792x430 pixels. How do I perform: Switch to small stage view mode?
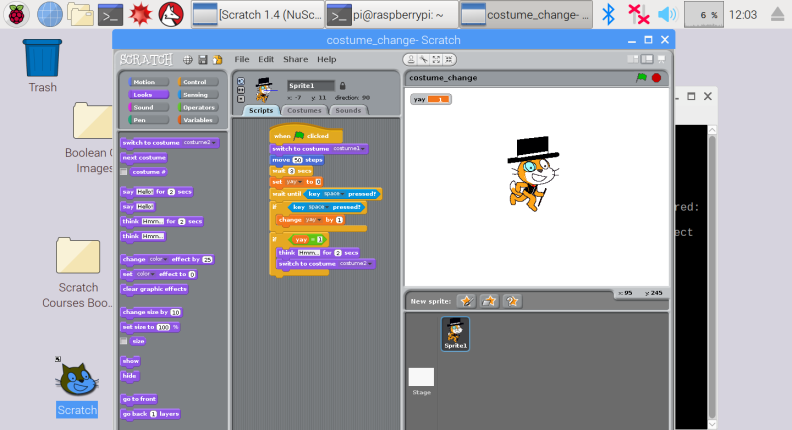tap(633, 59)
